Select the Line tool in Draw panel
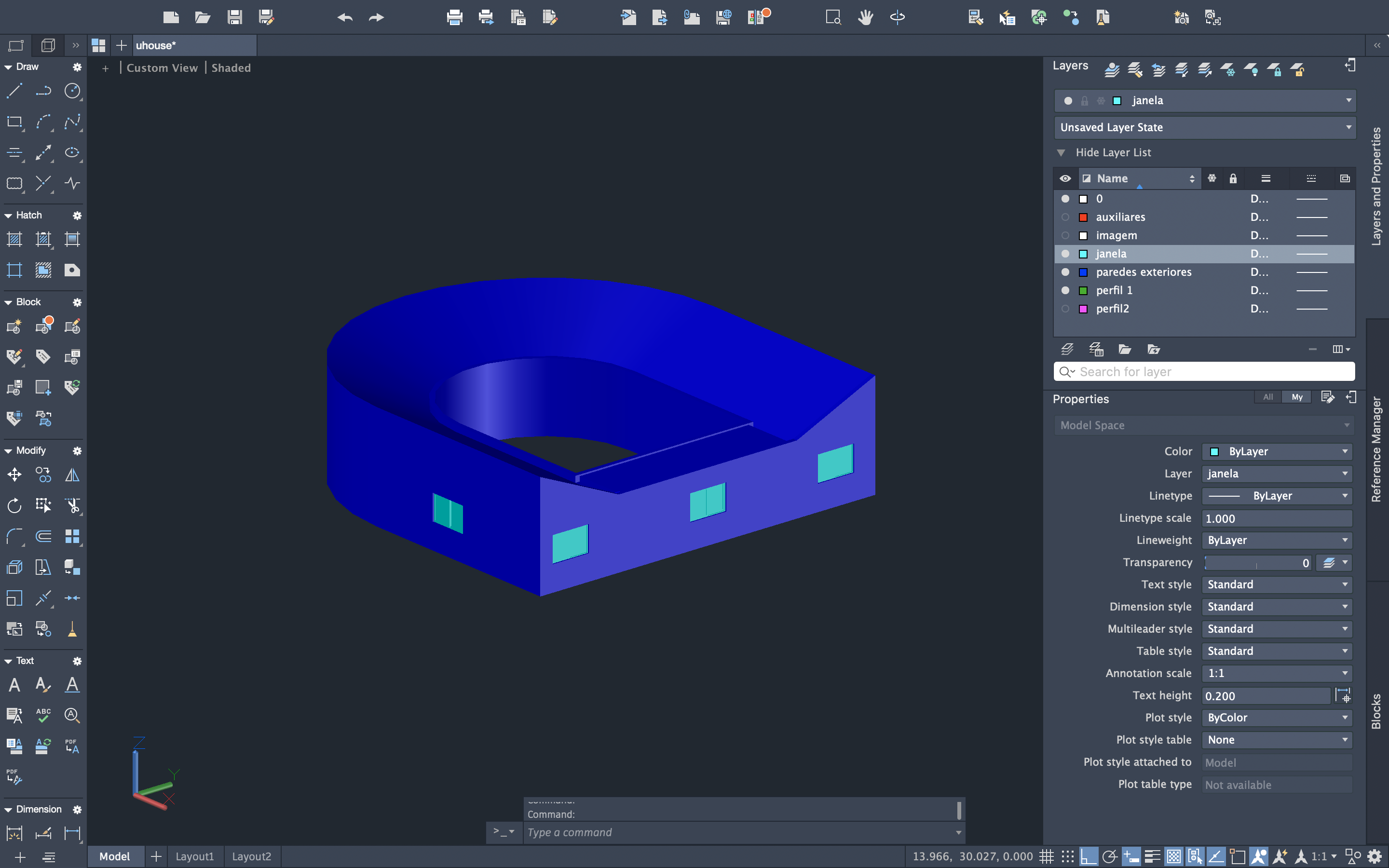This screenshot has width=1389, height=868. 14,91
